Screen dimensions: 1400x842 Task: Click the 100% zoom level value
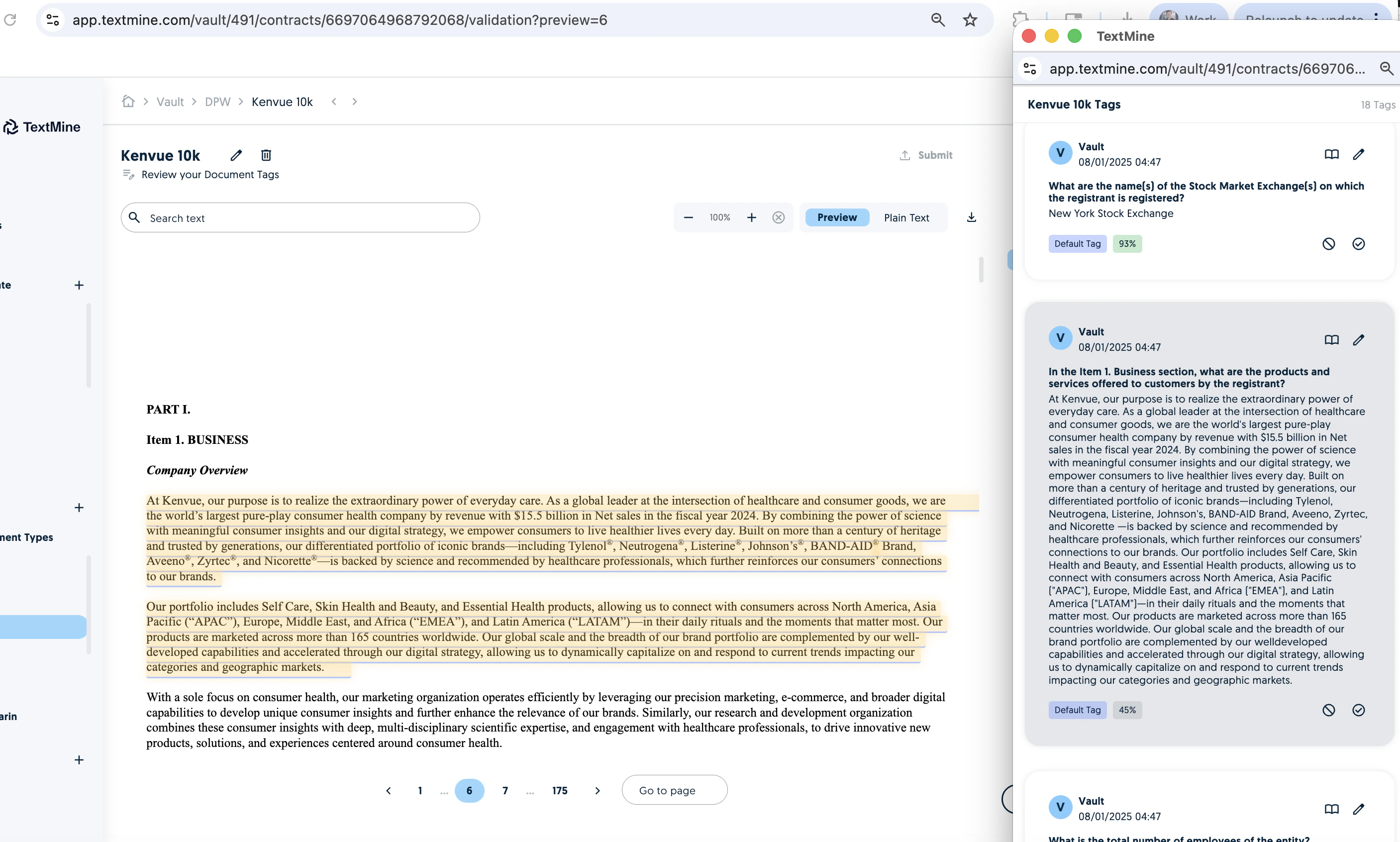pos(720,217)
